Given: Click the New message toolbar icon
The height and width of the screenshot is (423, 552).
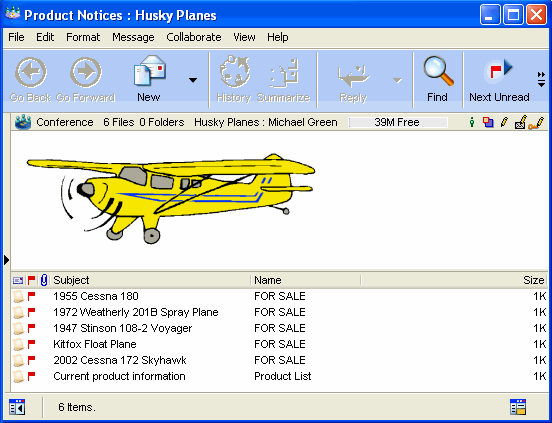Looking at the screenshot, I should (150, 71).
